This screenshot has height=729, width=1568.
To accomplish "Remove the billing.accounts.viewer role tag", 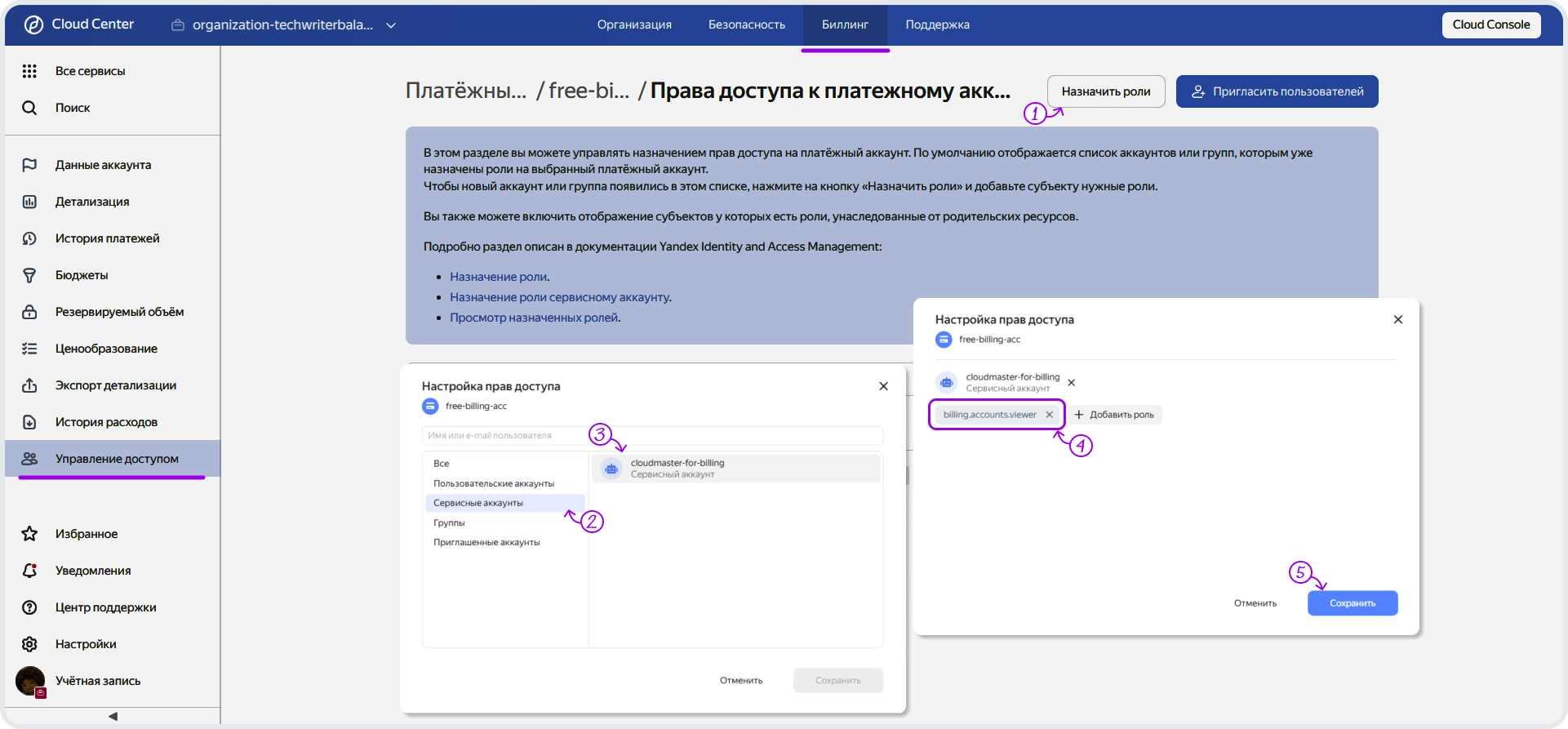I will (1050, 415).
